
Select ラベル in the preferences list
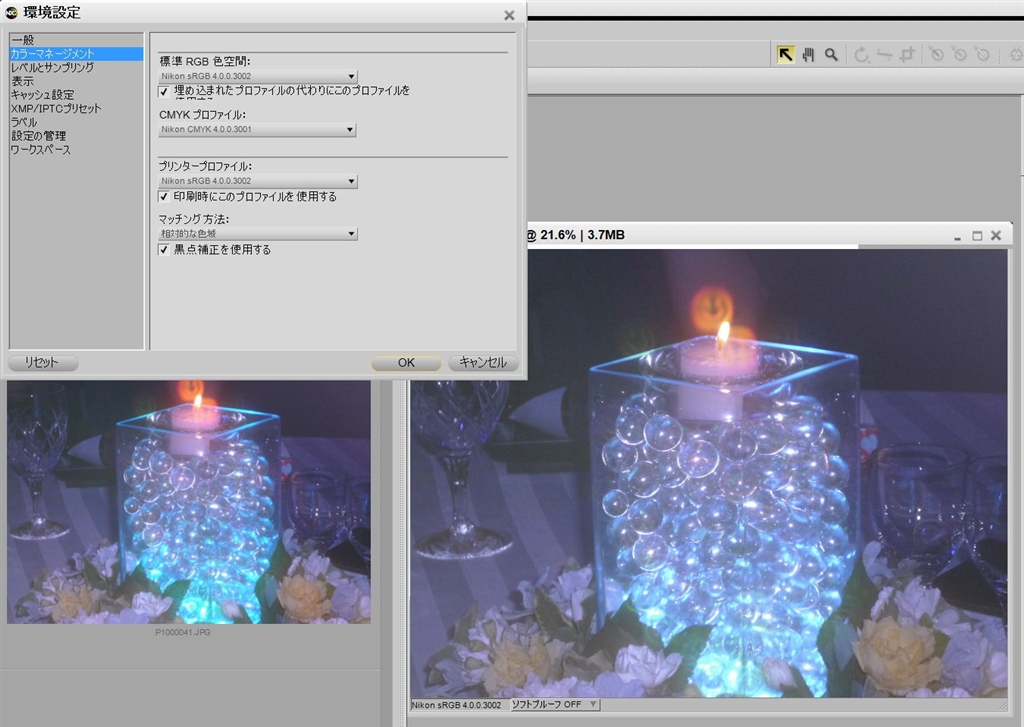(76, 122)
